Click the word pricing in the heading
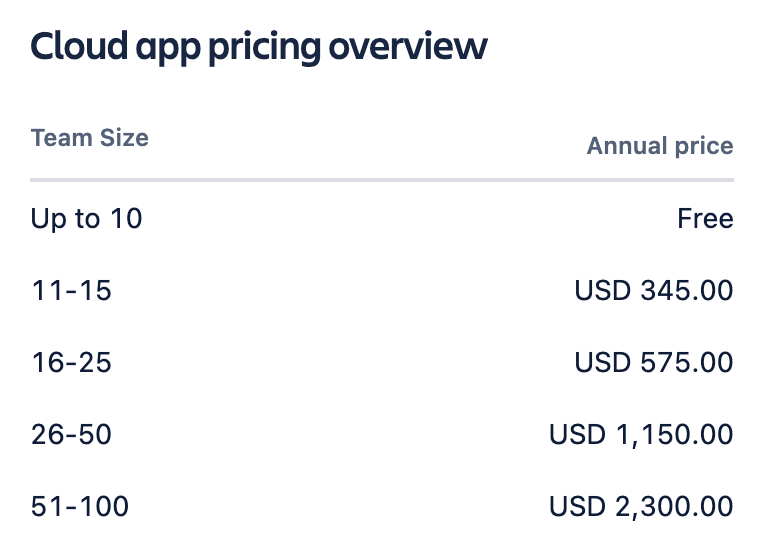766x540 pixels. pos(265,49)
